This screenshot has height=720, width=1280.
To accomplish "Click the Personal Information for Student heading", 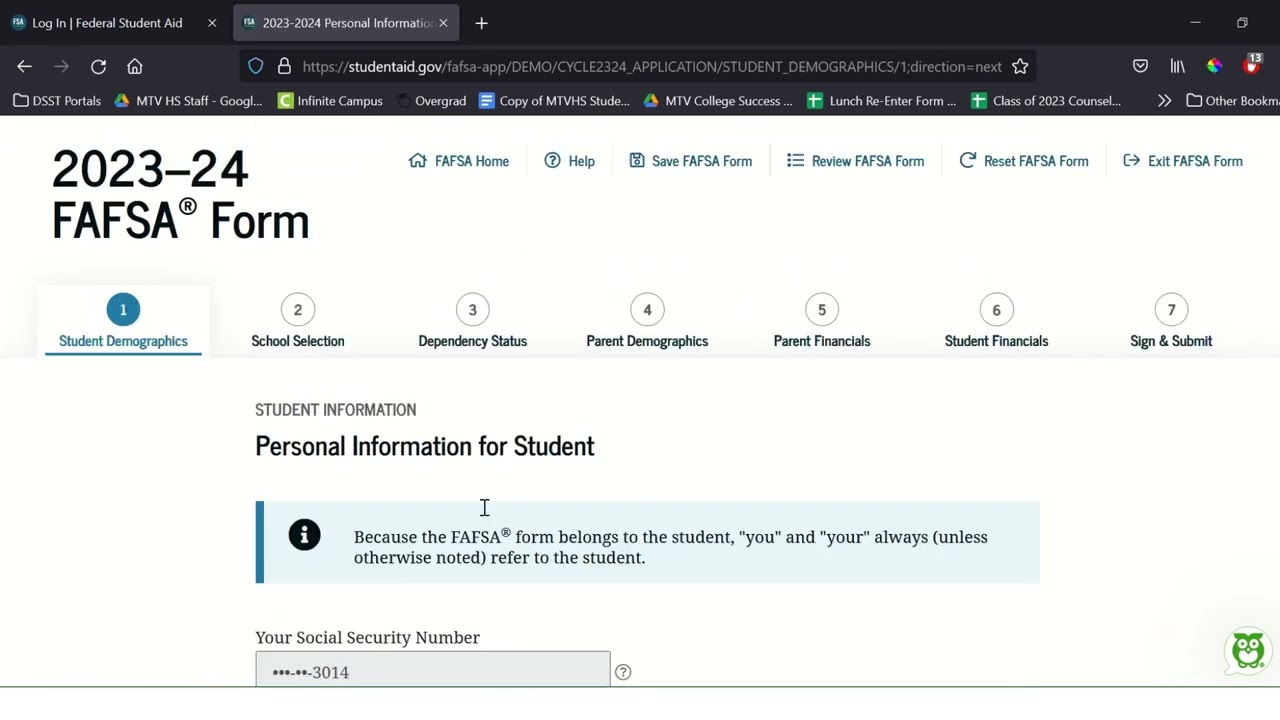I will point(424,446).
